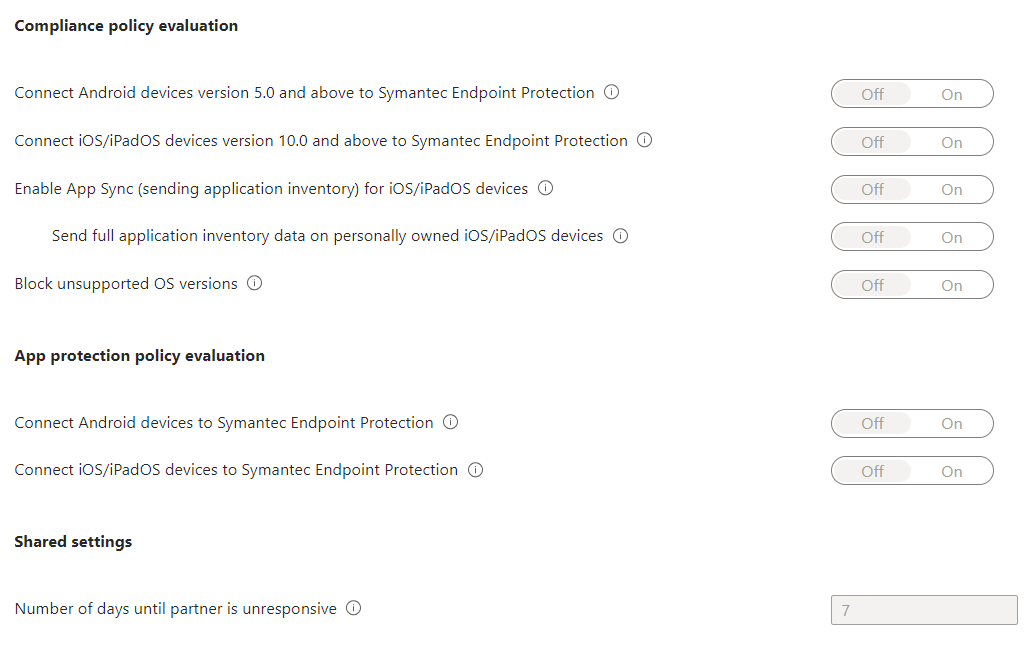1035x646 pixels.
Task: Enable Android app protection Symantec connection
Action: [951, 423]
